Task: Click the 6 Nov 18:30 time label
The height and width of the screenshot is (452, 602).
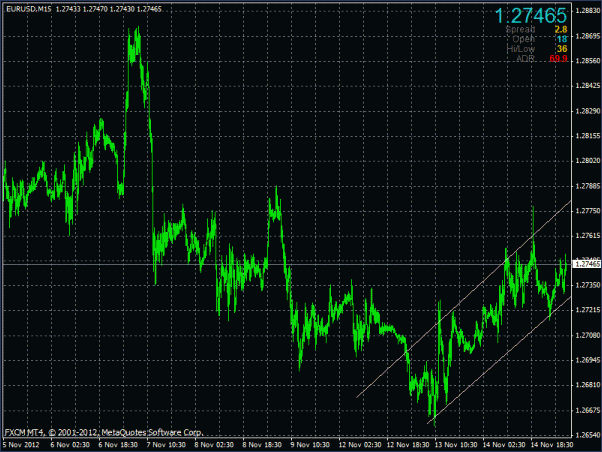Action: point(118,445)
